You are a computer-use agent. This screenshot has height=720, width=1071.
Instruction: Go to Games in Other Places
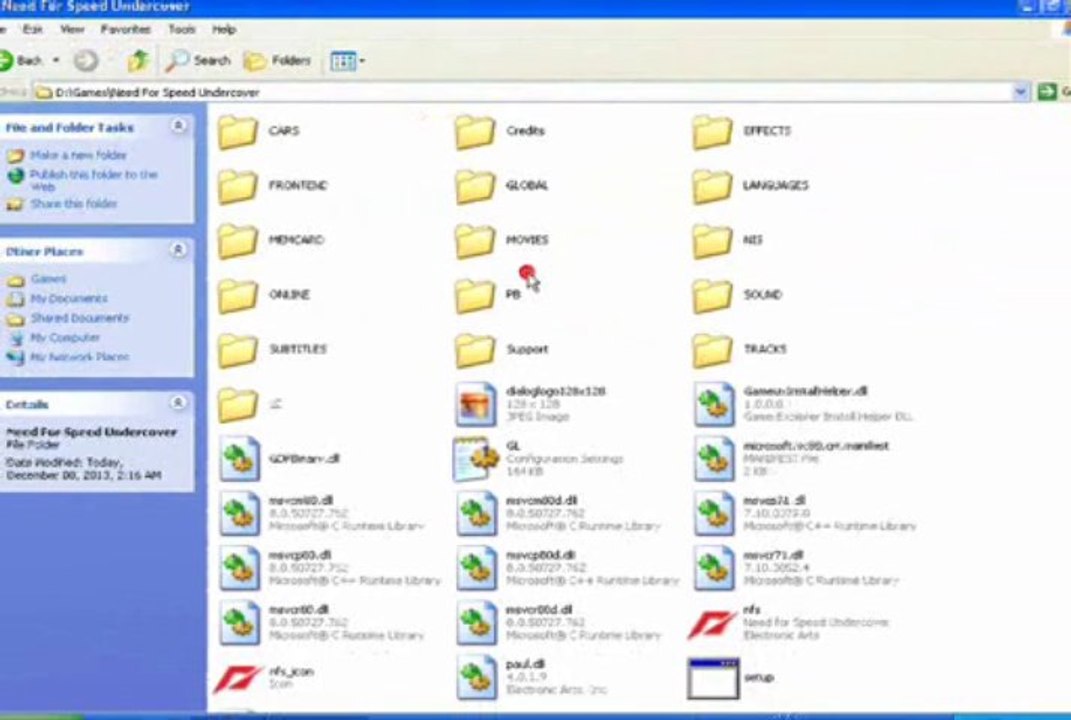(48, 279)
